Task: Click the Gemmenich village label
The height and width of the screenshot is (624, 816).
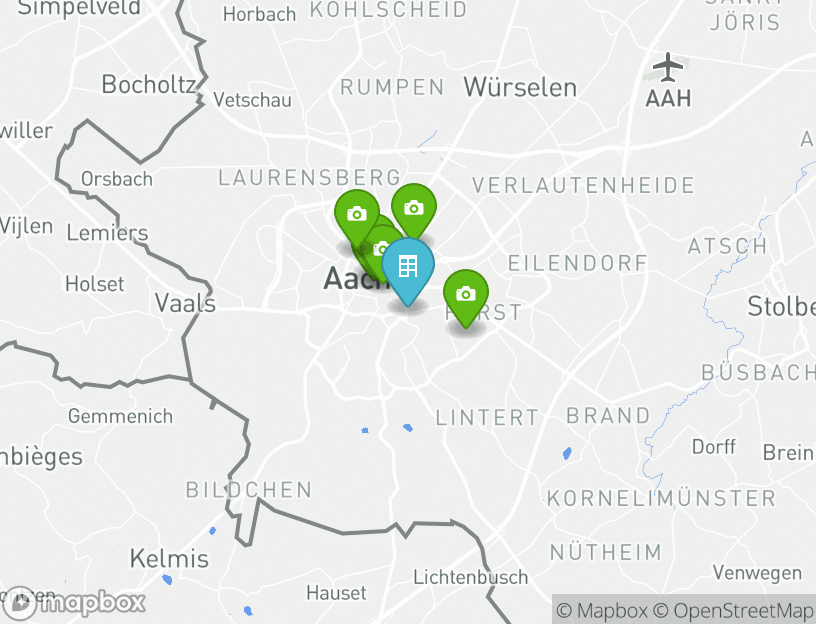Action: [120, 416]
